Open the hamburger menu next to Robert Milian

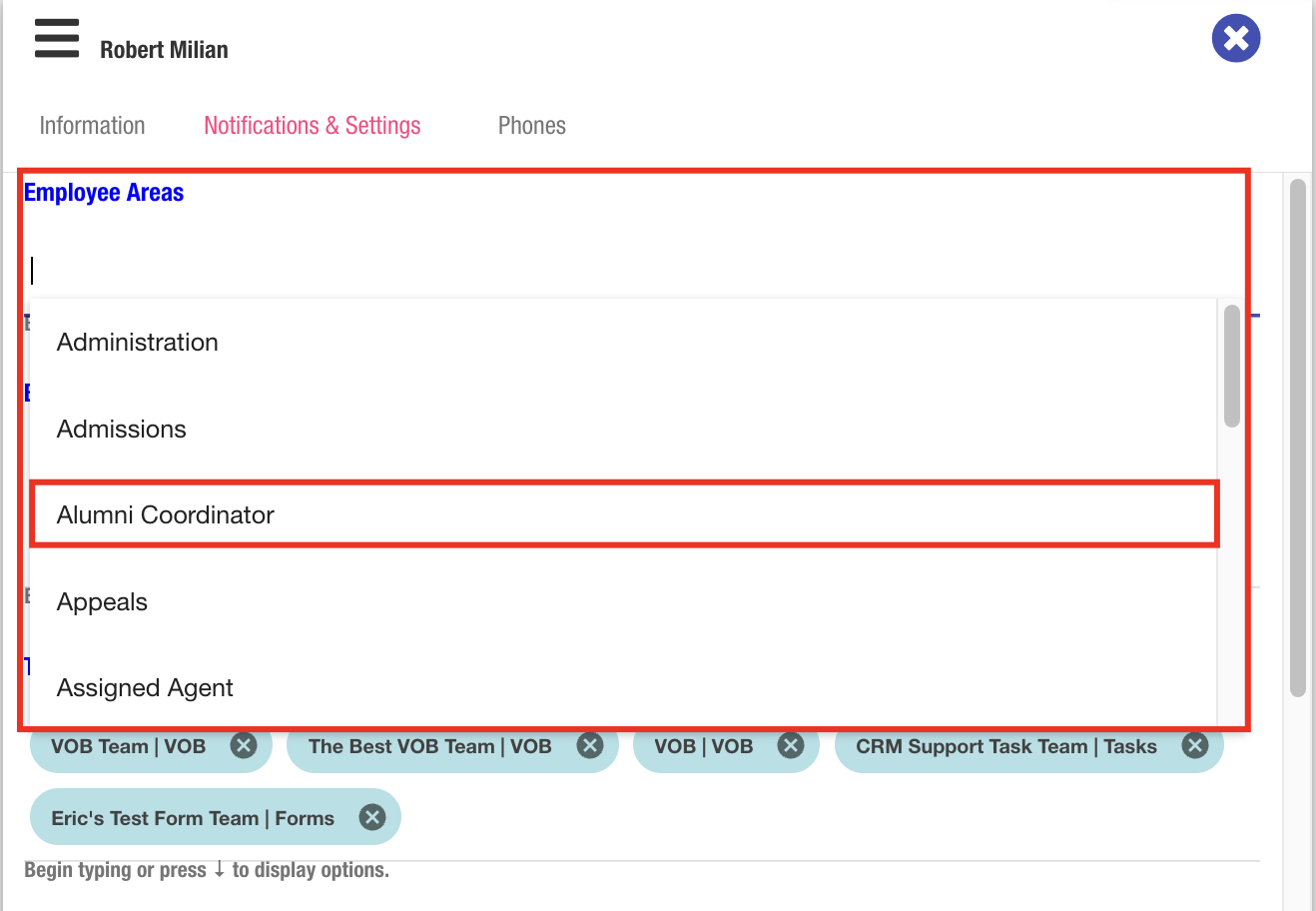coord(57,39)
